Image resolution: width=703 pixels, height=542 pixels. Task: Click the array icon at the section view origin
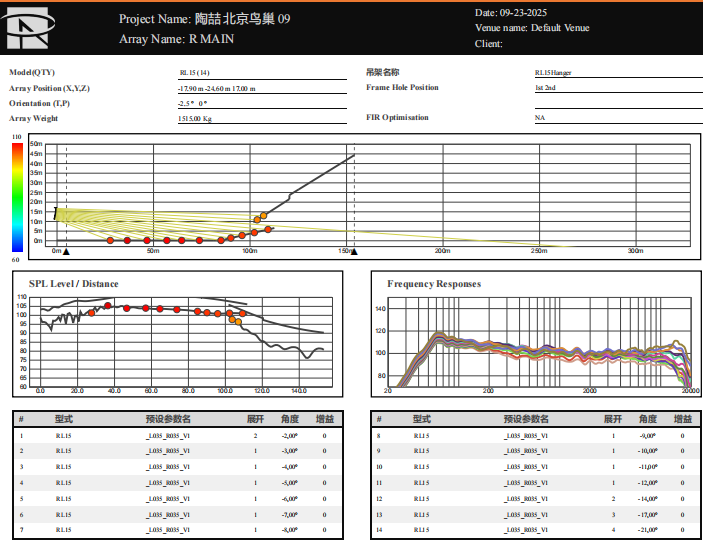click(x=56, y=213)
